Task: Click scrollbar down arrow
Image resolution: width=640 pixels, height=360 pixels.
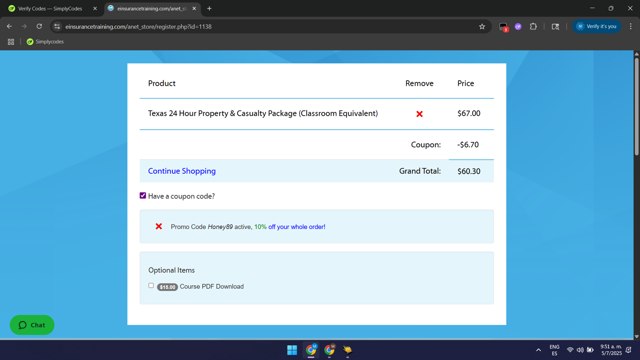Action: tap(636, 337)
